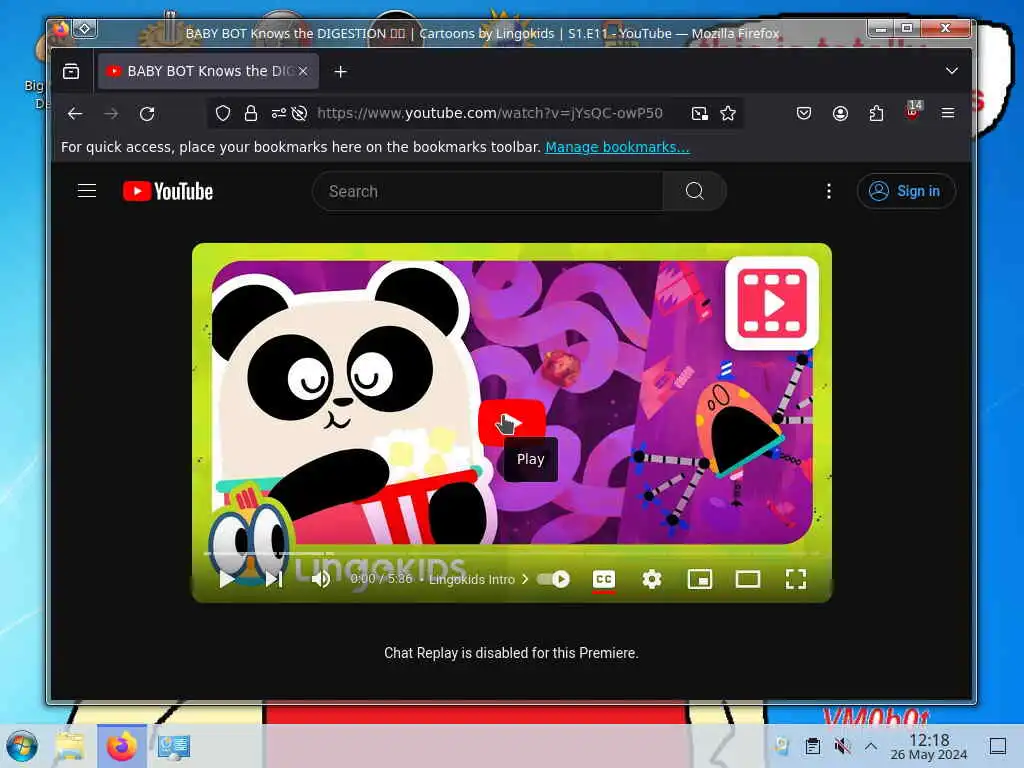The height and width of the screenshot is (768, 1024).
Task: Open the Firefox View button
Action: (x=71, y=71)
